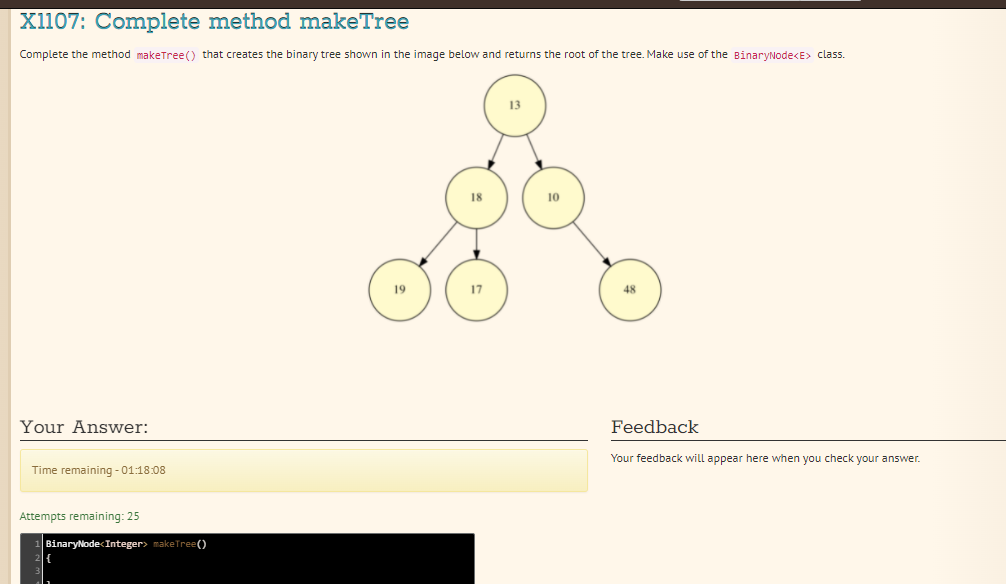Select tree node 18 in the diagram
Screen dimensions: 1006x584
[476, 197]
